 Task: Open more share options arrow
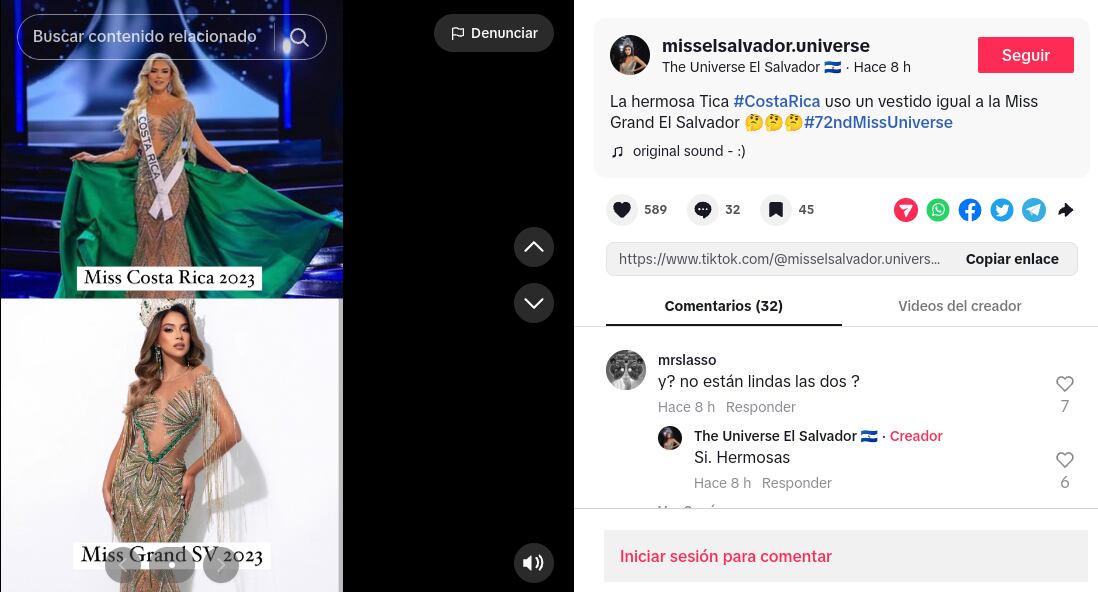click(x=1066, y=209)
